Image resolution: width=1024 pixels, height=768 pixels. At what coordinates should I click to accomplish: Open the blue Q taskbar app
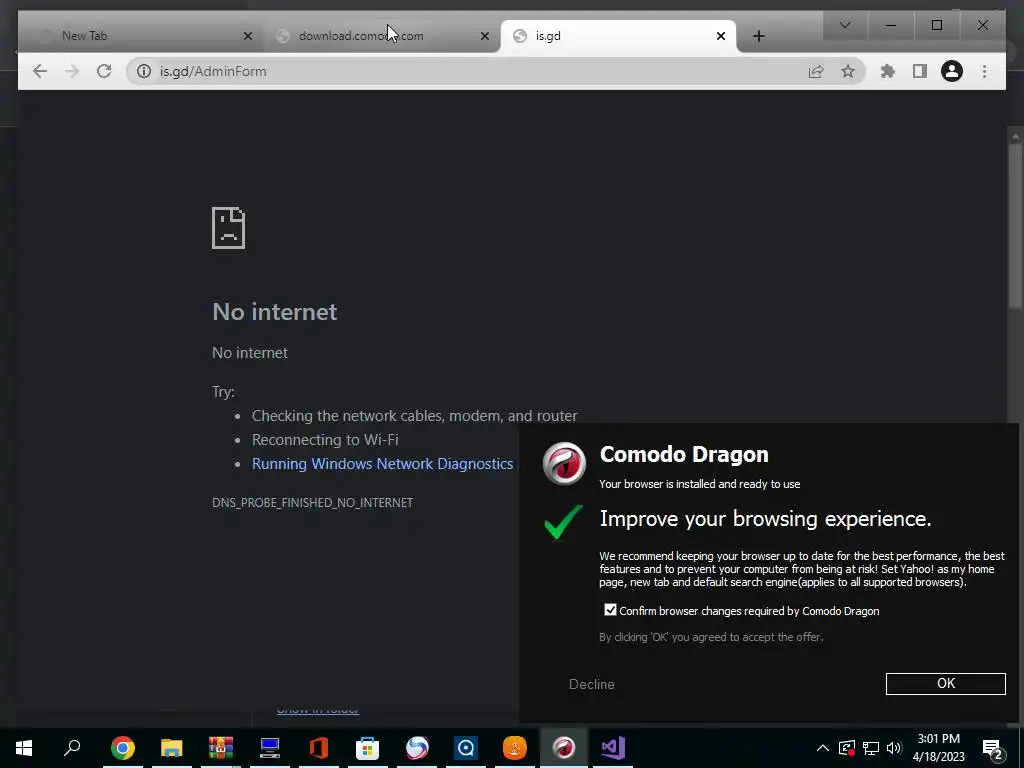click(x=466, y=748)
